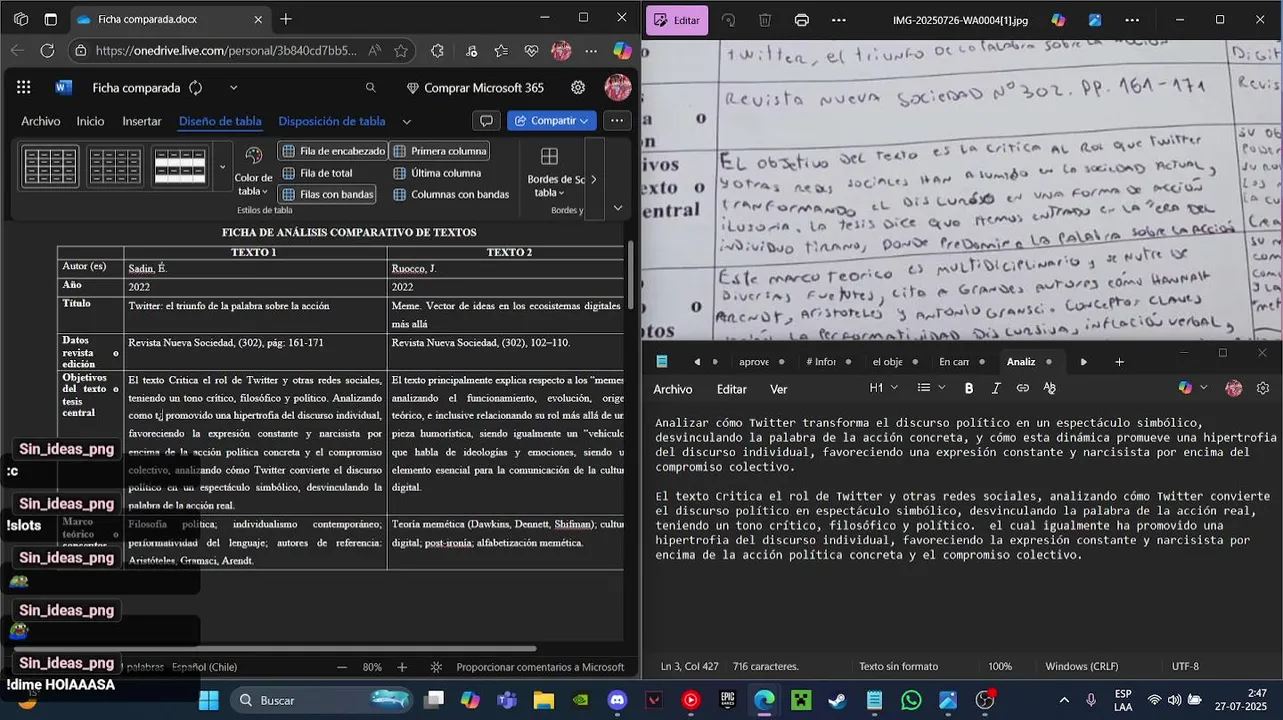Open Discord from the taskbar

tap(617, 700)
